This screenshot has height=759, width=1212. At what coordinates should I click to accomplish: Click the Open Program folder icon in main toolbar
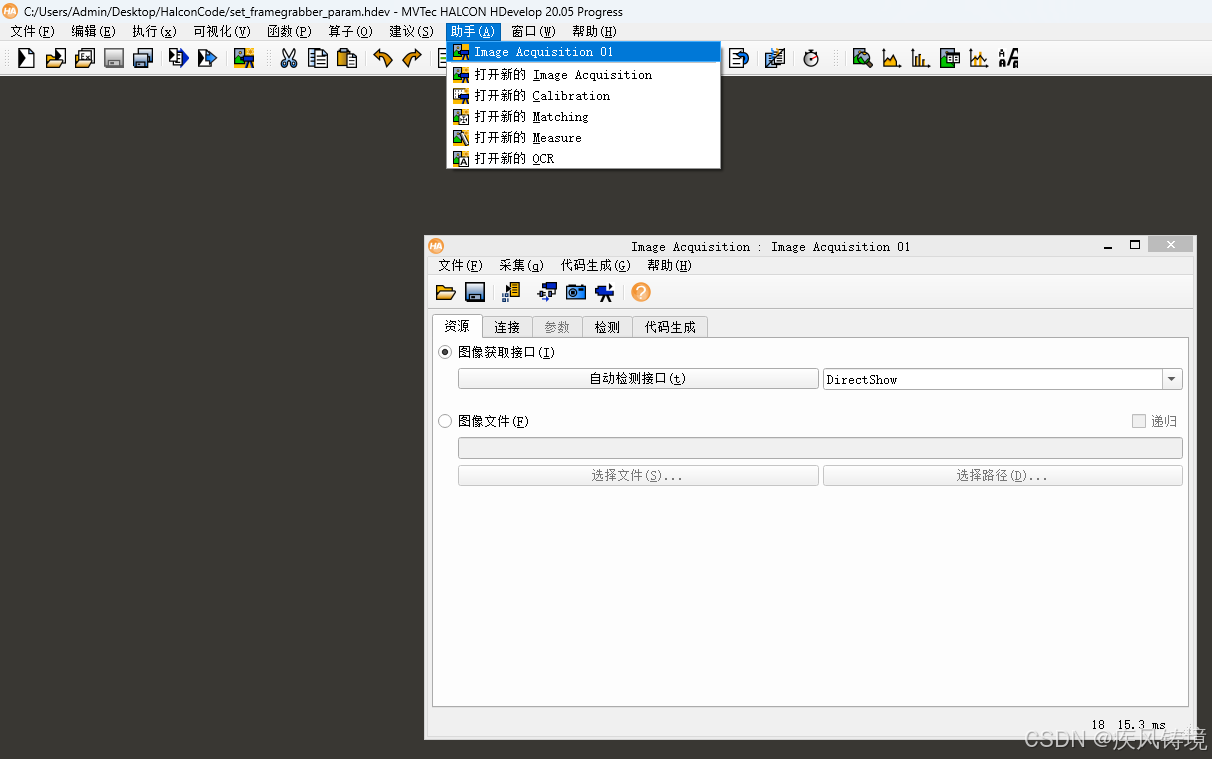pos(55,58)
